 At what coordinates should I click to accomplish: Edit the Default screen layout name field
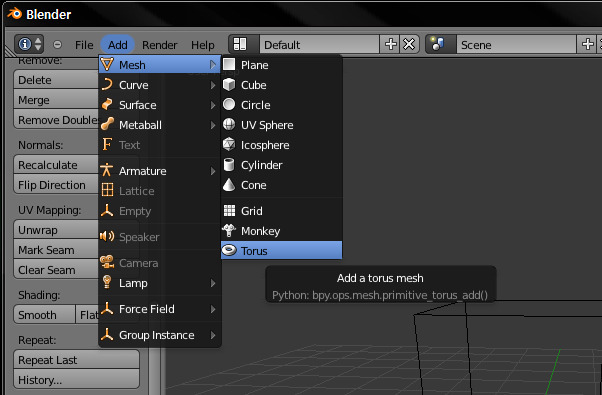click(x=319, y=45)
